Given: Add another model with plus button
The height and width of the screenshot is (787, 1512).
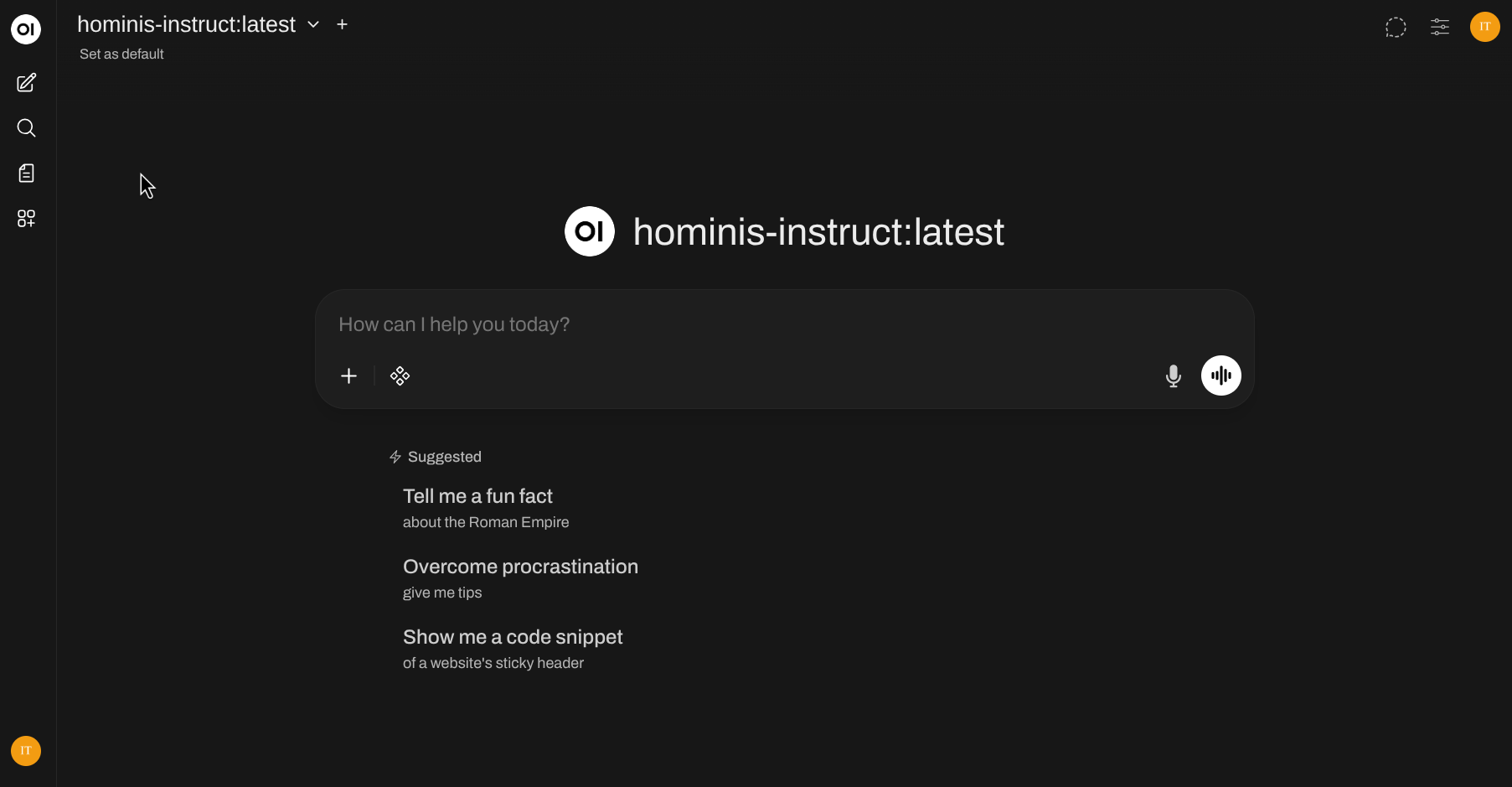Looking at the screenshot, I should pos(342,25).
